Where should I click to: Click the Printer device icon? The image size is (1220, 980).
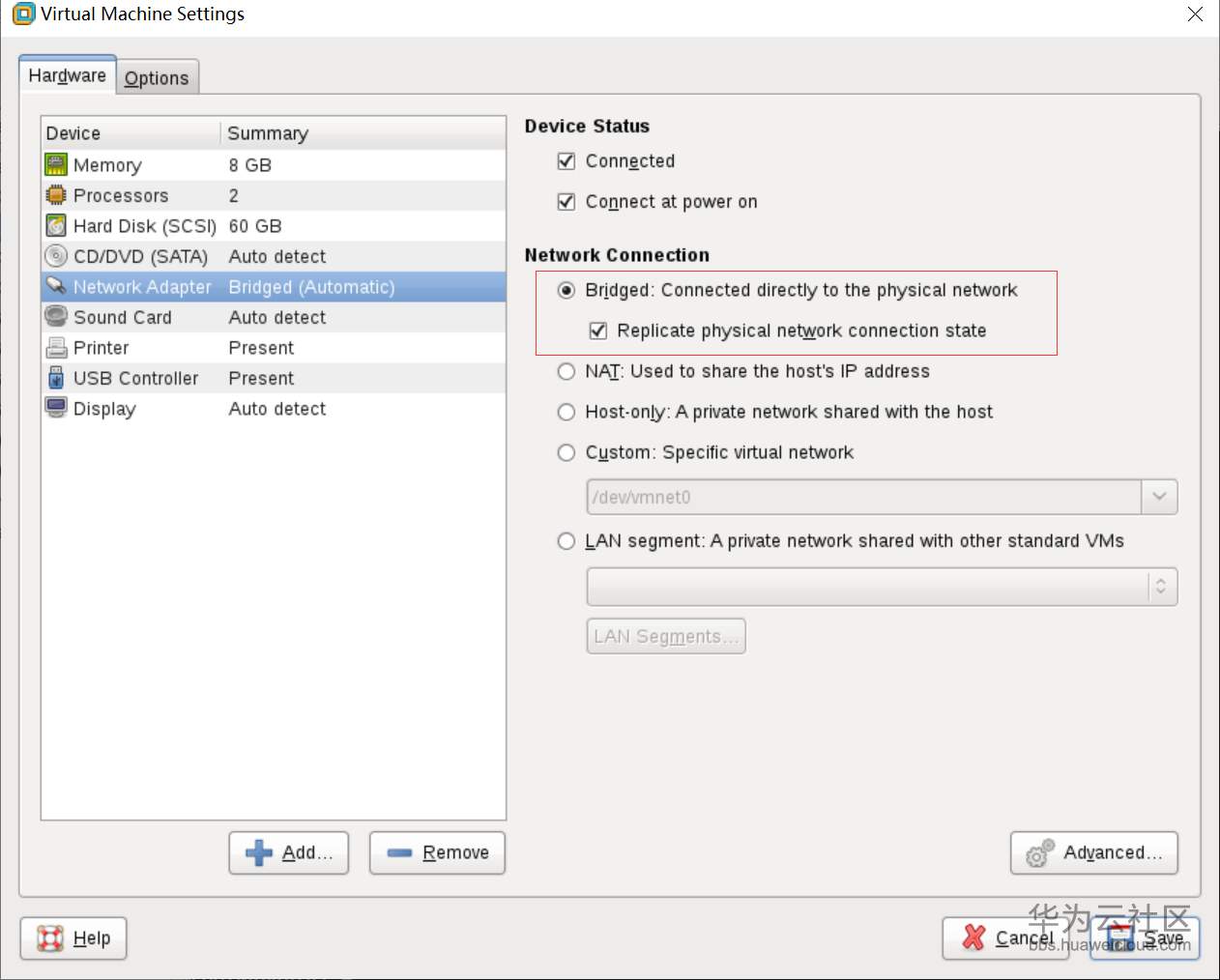(56, 348)
